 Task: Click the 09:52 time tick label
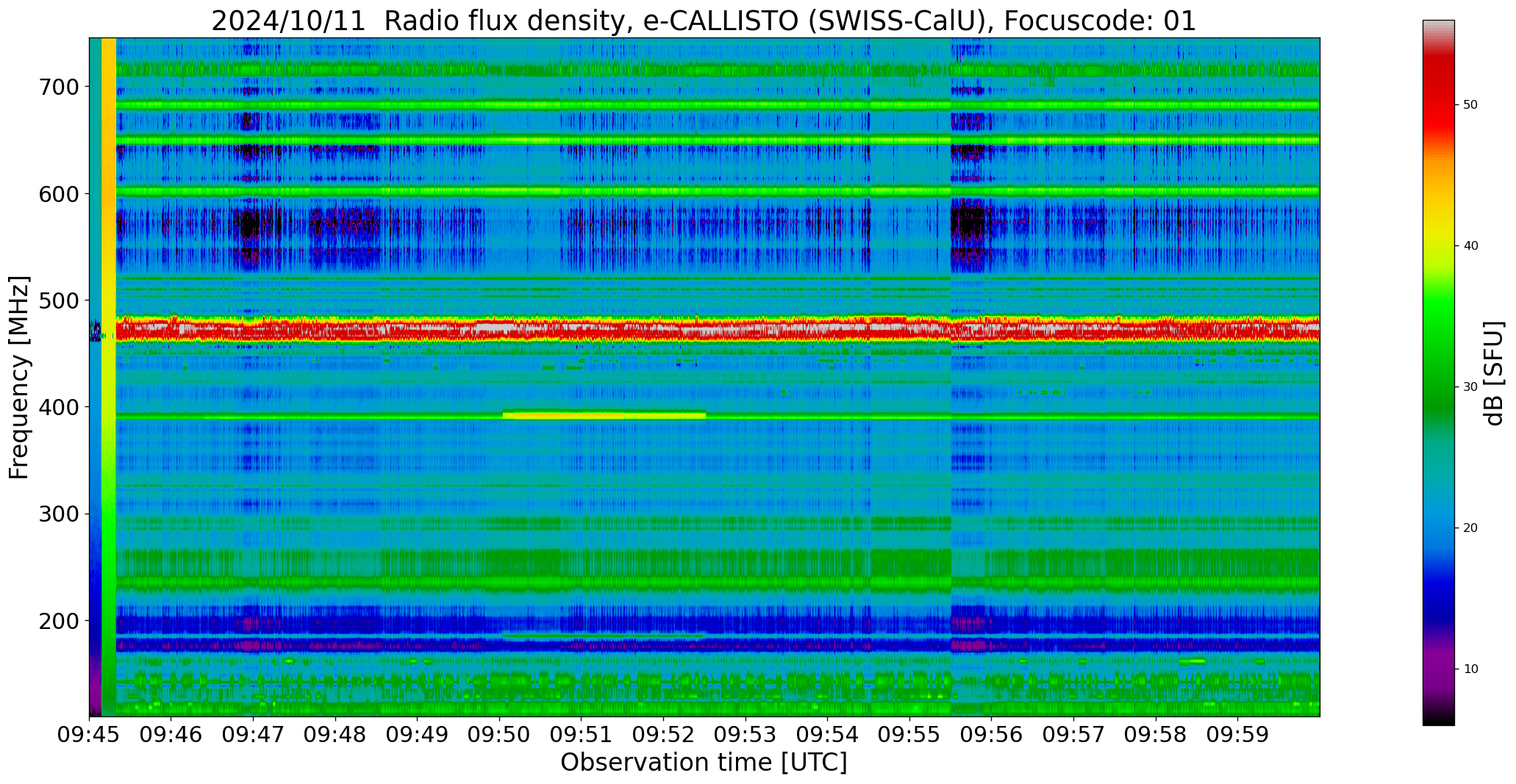(x=664, y=735)
